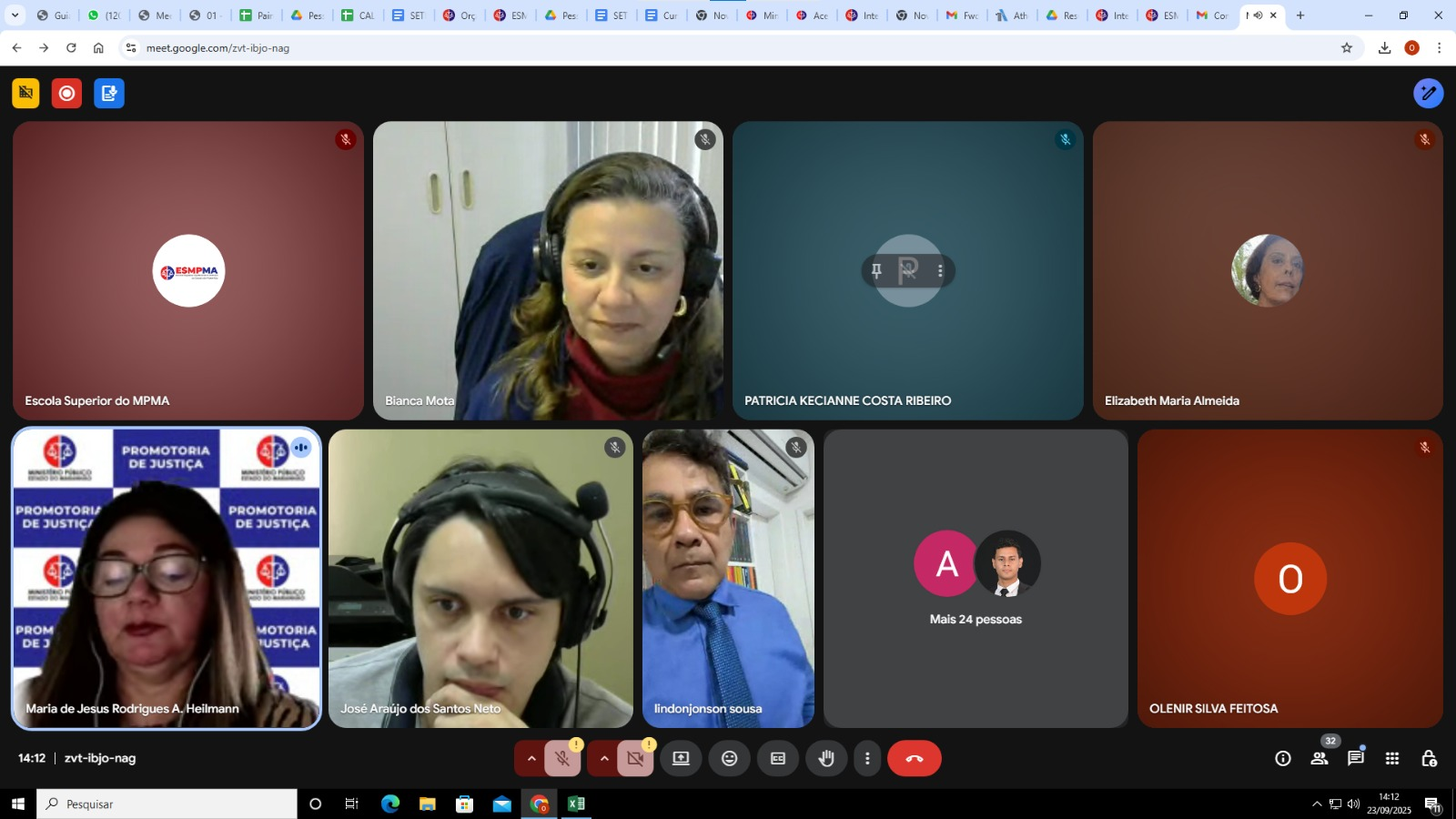Leave the call with red hang-up button
Image resolution: width=1456 pixels, height=819 pixels.
pos(915,759)
